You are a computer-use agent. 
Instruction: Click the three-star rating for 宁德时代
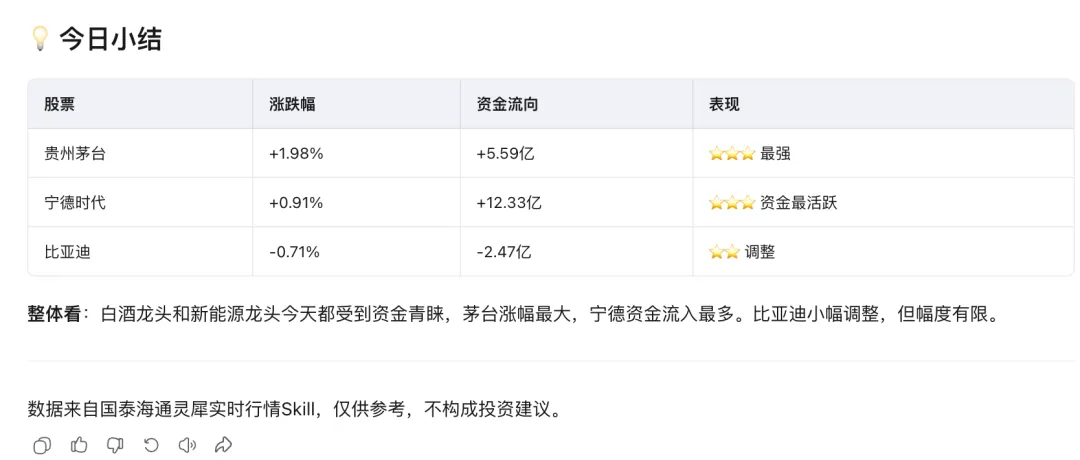click(x=732, y=202)
